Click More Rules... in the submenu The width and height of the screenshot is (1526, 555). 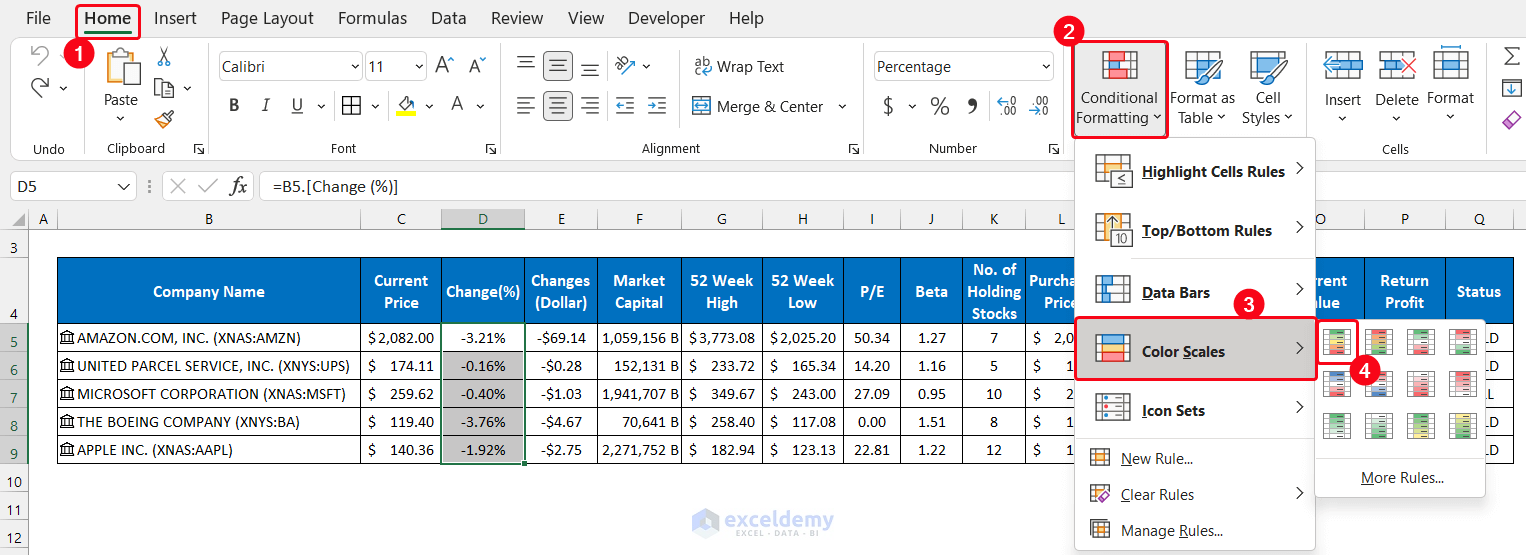pos(1402,478)
